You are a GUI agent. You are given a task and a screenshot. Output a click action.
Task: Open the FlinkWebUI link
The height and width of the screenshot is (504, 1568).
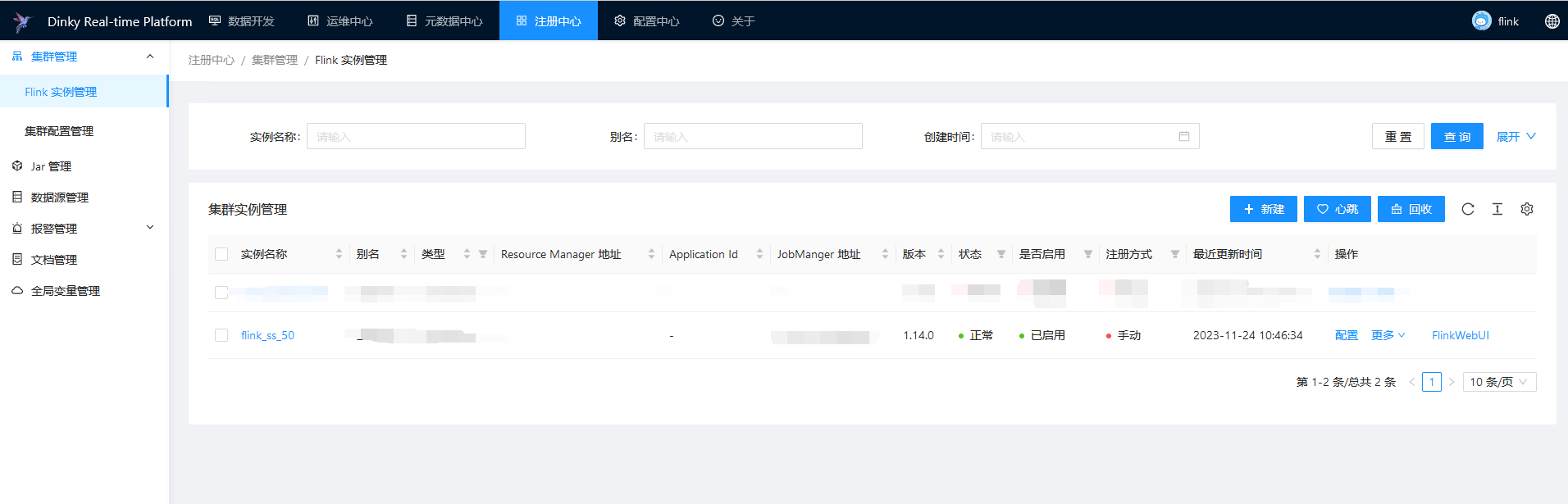[x=1460, y=335]
